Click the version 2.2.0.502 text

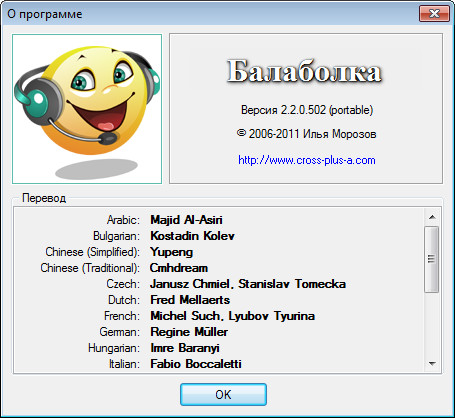pyautogui.click(x=307, y=110)
